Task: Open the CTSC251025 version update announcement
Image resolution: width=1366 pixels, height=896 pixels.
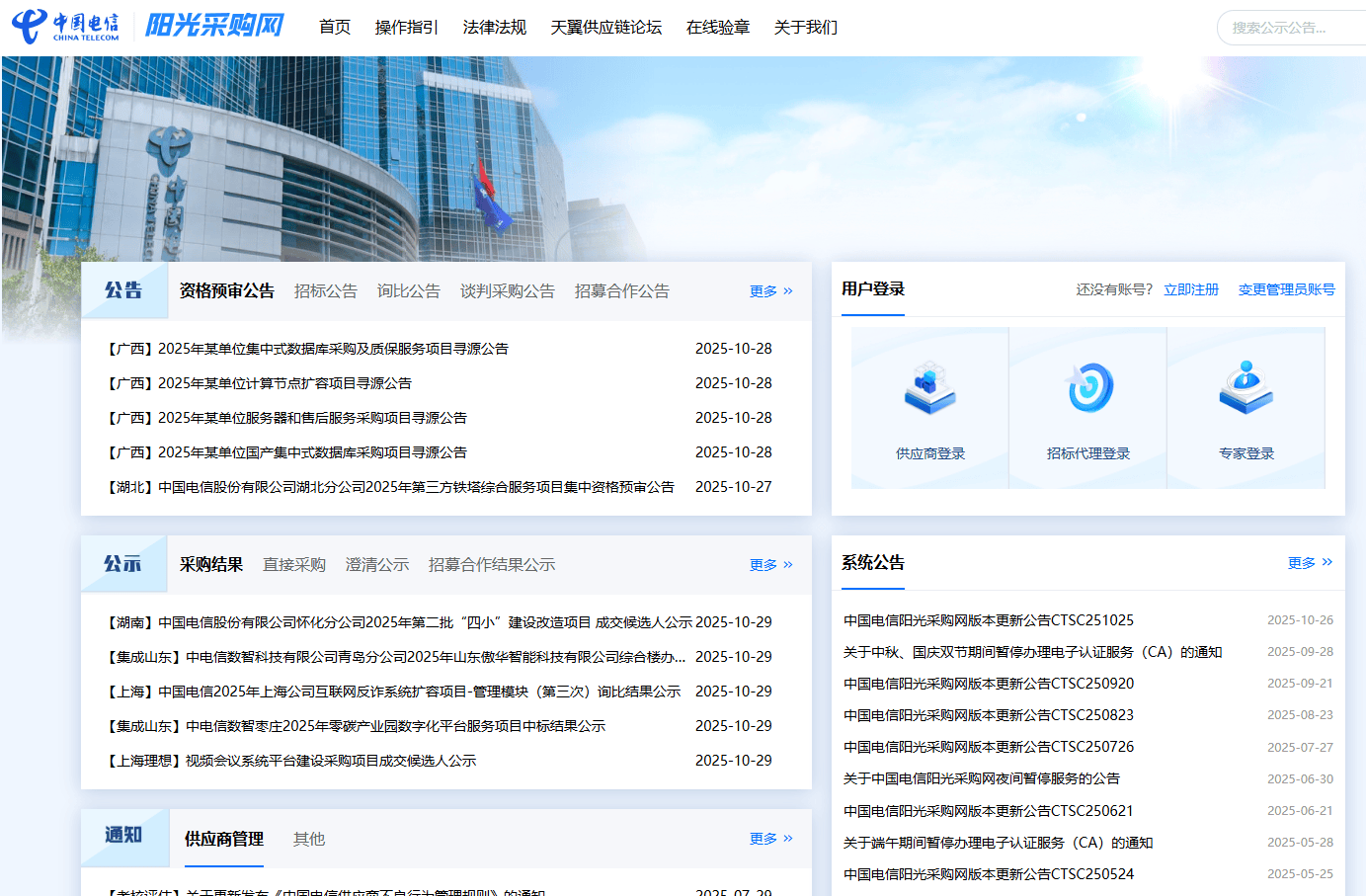Action: click(x=988, y=620)
